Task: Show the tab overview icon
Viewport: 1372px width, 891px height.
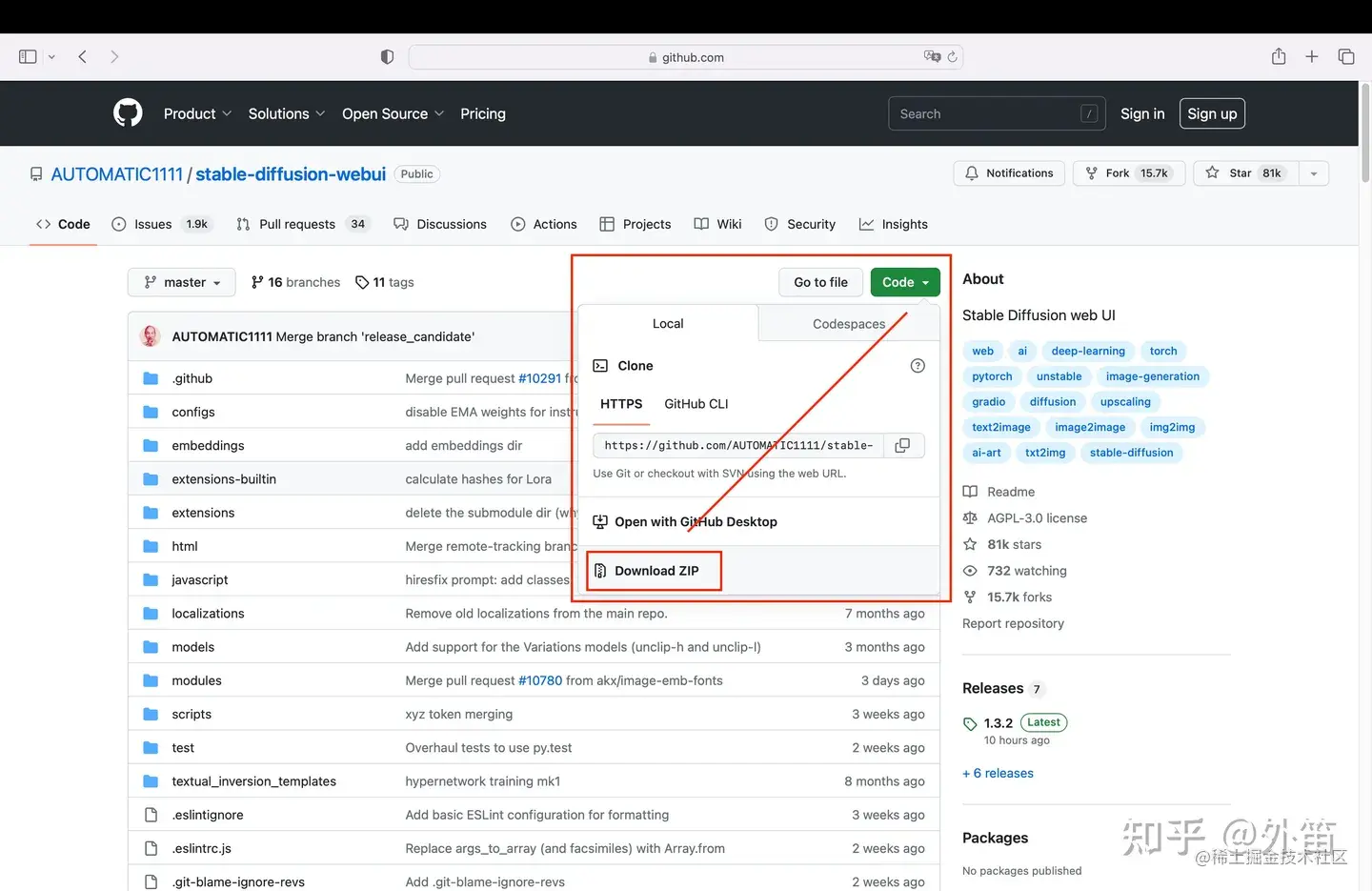Action: tap(1346, 57)
